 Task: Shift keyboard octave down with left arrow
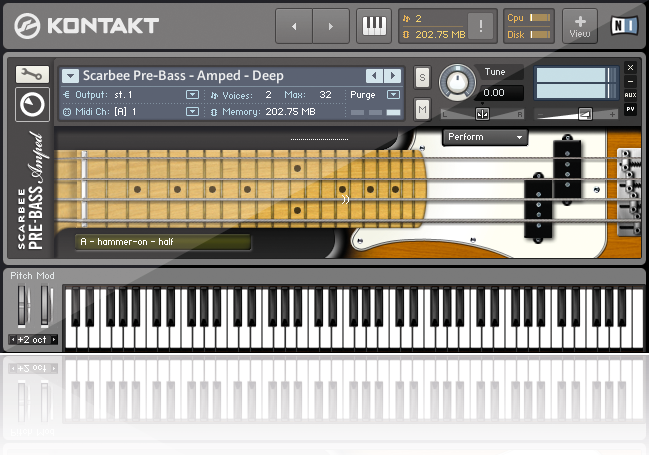[13, 340]
